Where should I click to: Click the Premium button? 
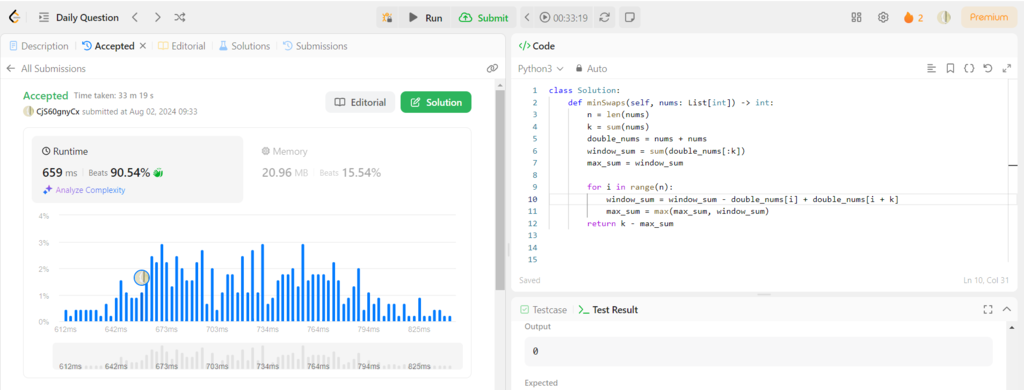pyautogui.click(x=989, y=18)
